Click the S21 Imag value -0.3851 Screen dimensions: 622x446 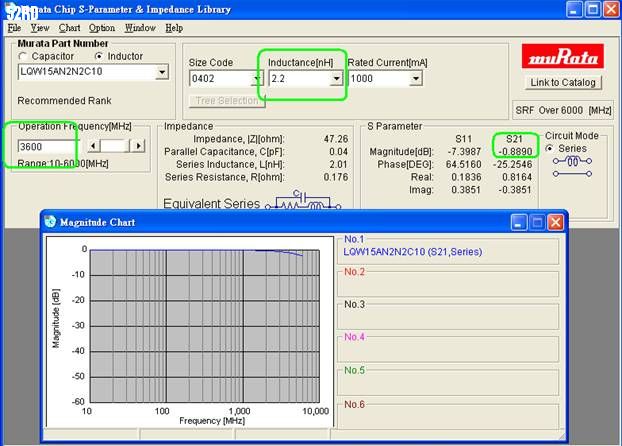pos(515,190)
